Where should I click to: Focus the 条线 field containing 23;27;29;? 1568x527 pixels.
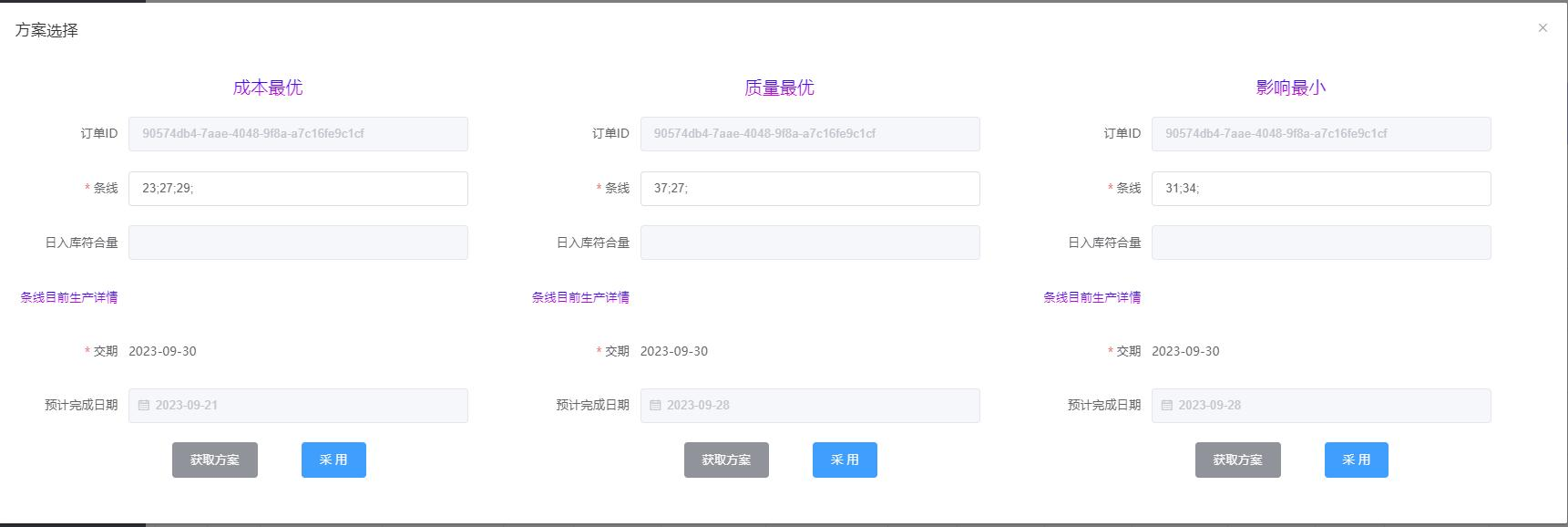(x=298, y=189)
